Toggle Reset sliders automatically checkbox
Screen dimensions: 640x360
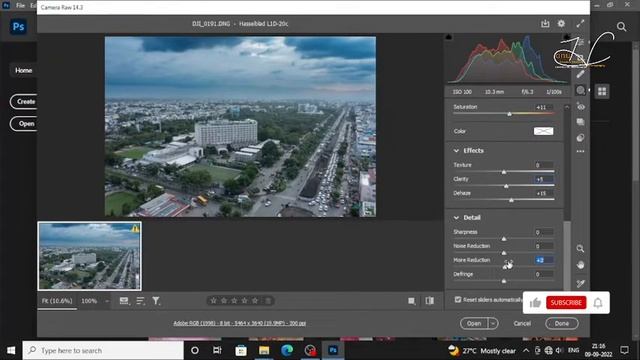click(x=458, y=300)
